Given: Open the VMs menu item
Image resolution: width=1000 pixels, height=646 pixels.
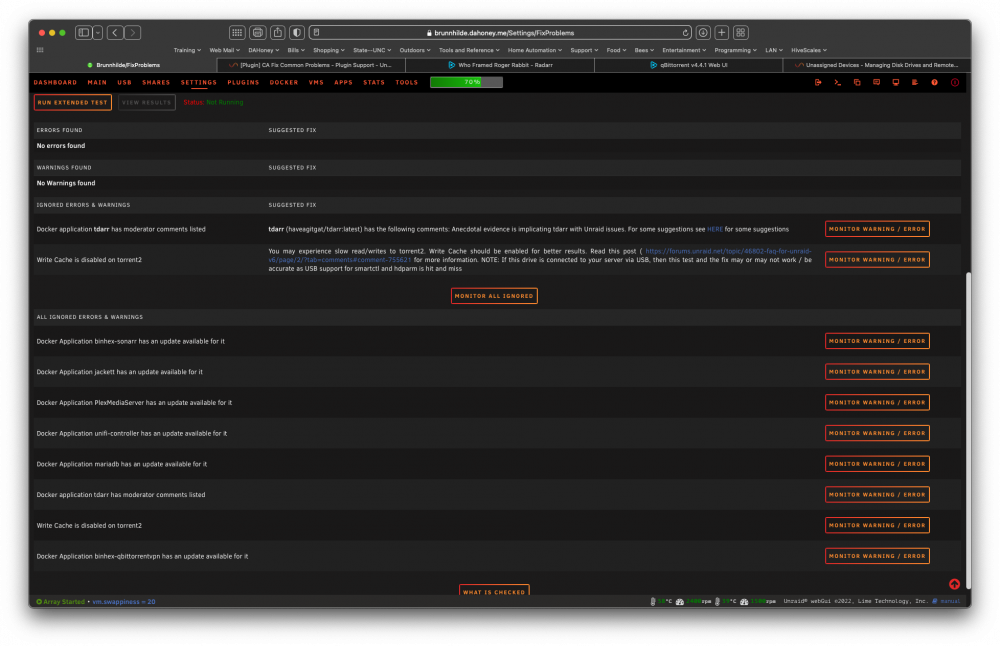Looking at the screenshot, I should click(x=316, y=82).
